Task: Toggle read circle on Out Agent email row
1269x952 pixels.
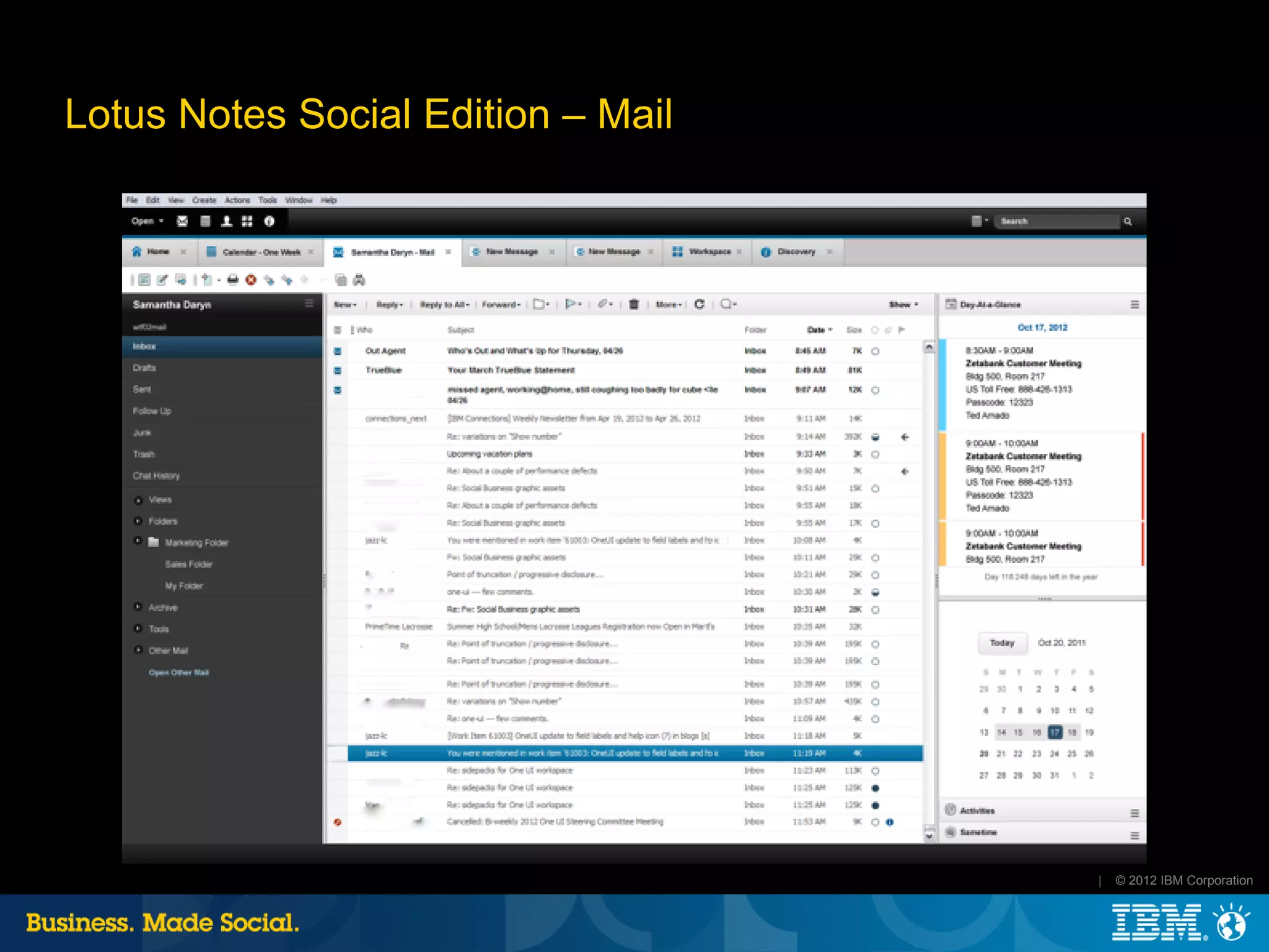Action: pos(876,351)
